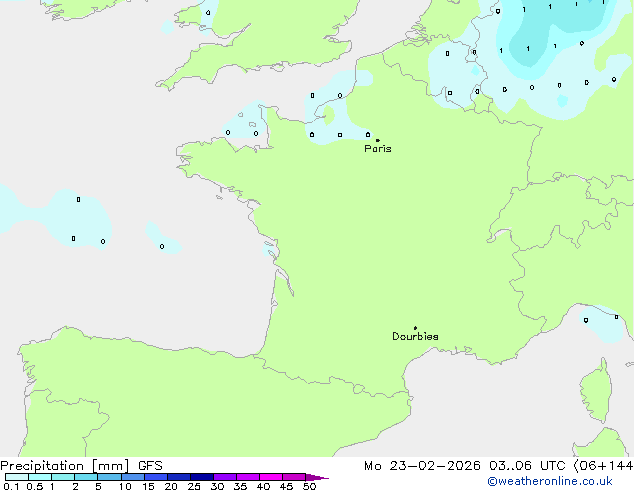The image size is (634, 490).
Task: Pick the 5–10 mm legend swatch
Action: pos(109,477)
